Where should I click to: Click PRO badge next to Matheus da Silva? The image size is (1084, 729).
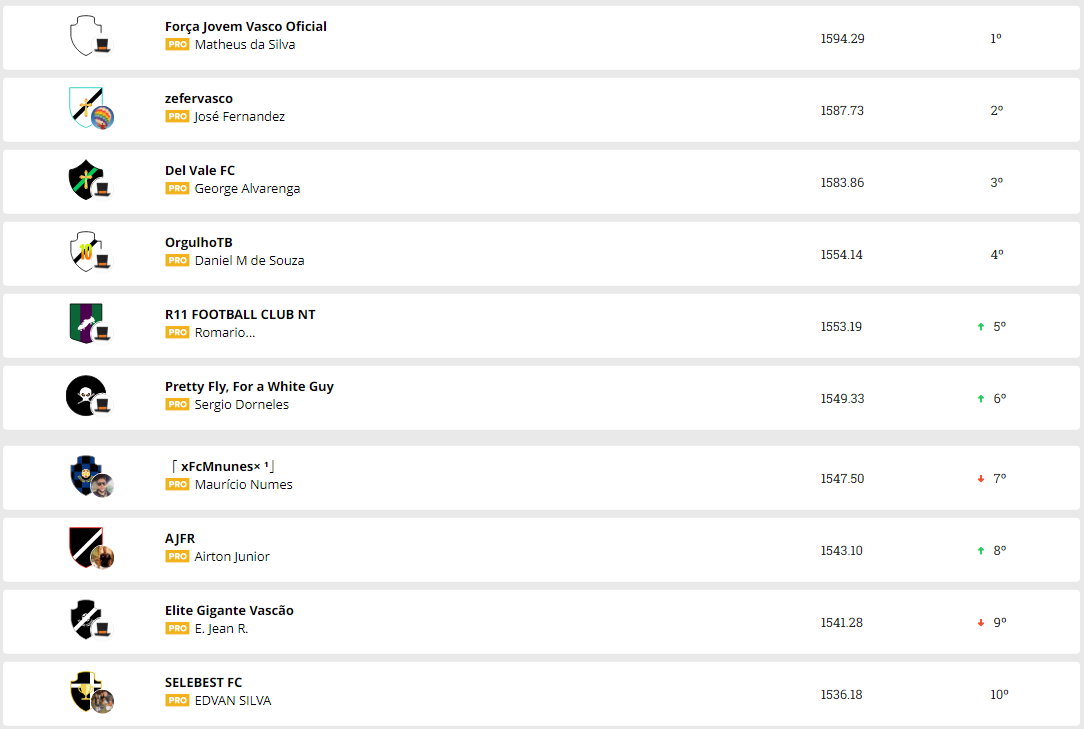[177, 44]
